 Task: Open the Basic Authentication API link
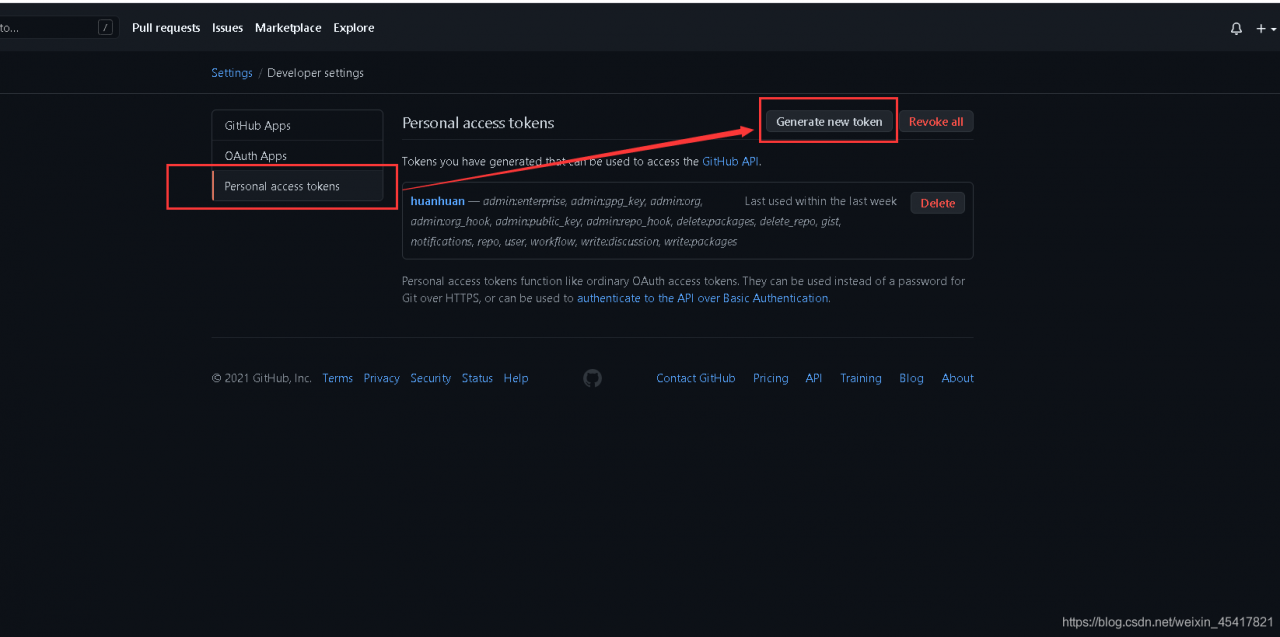[x=702, y=298]
